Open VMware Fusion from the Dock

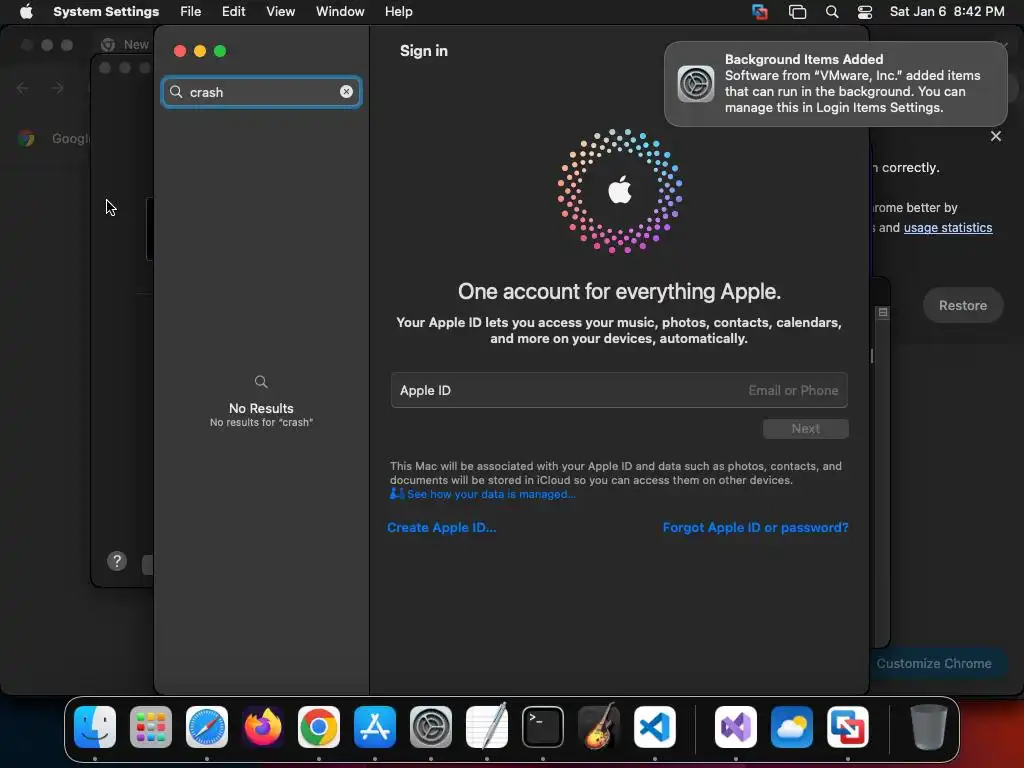click(848, 726)
